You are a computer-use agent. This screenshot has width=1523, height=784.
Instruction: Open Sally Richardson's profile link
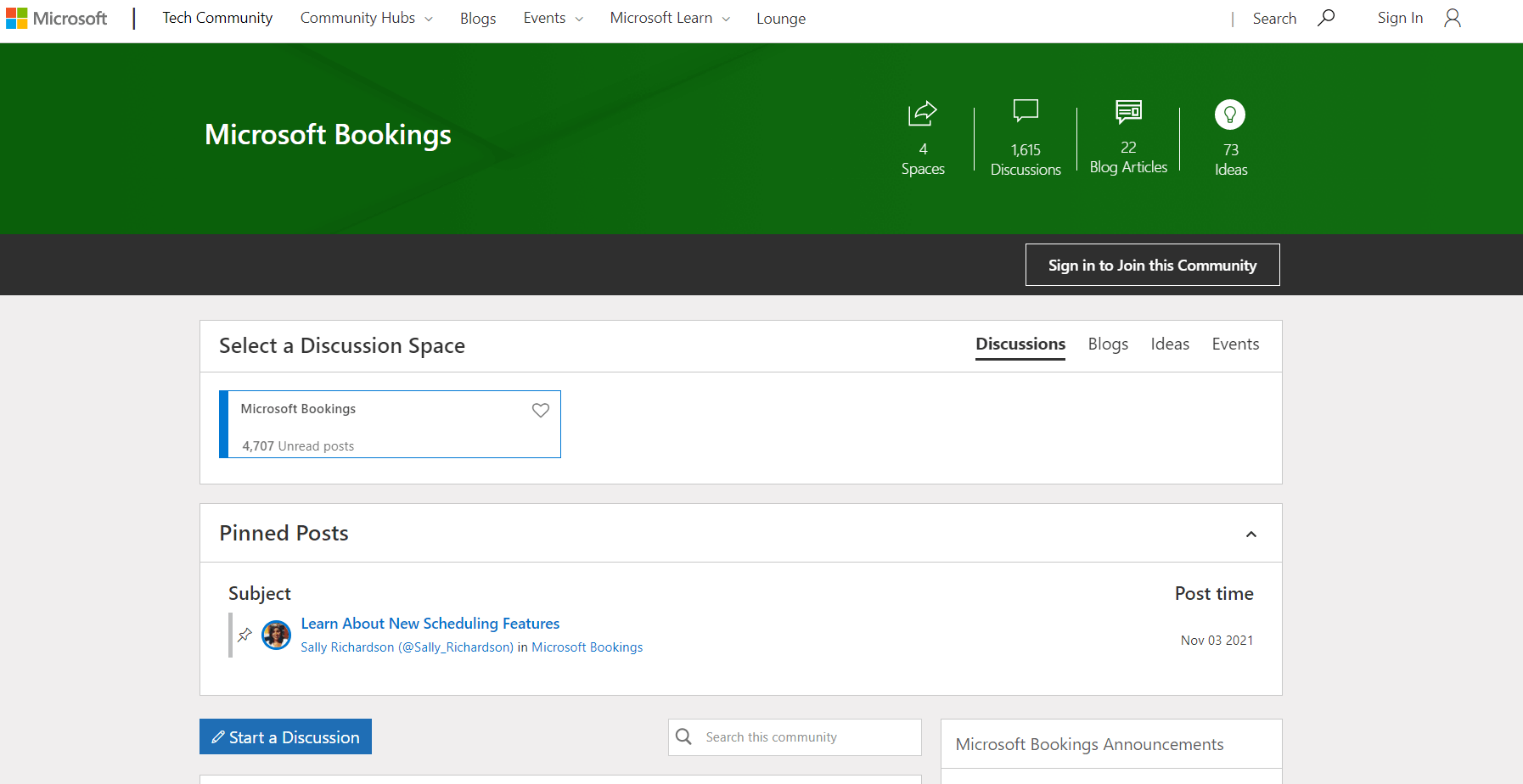tap(407, 647)
